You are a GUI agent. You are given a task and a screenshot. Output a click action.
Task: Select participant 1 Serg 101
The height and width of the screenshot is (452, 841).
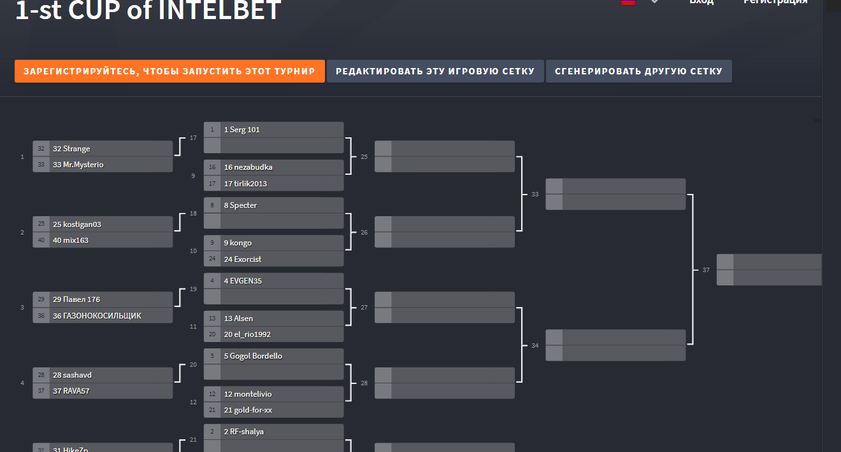[x=274, y=130]
